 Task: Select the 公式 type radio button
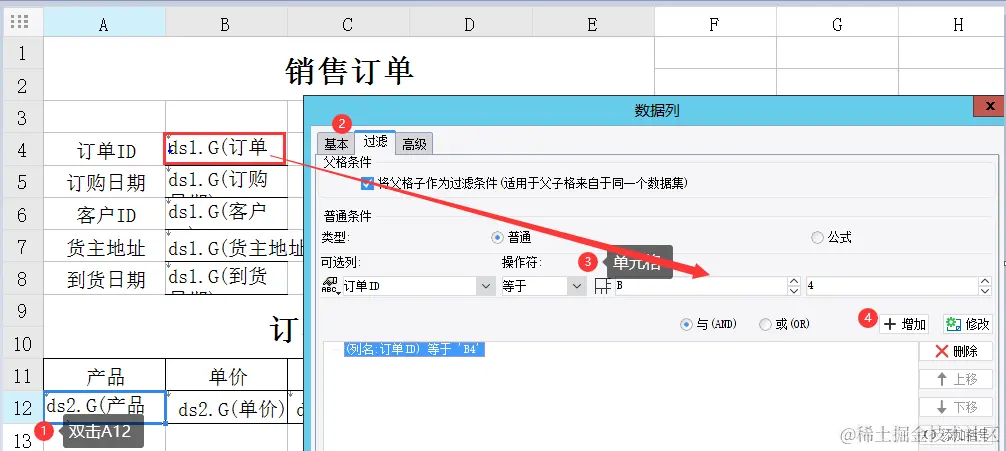(x=817, y=237)
